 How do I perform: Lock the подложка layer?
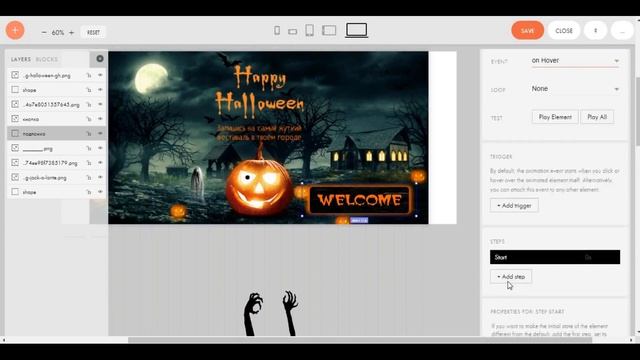click(x=89, y=133)
